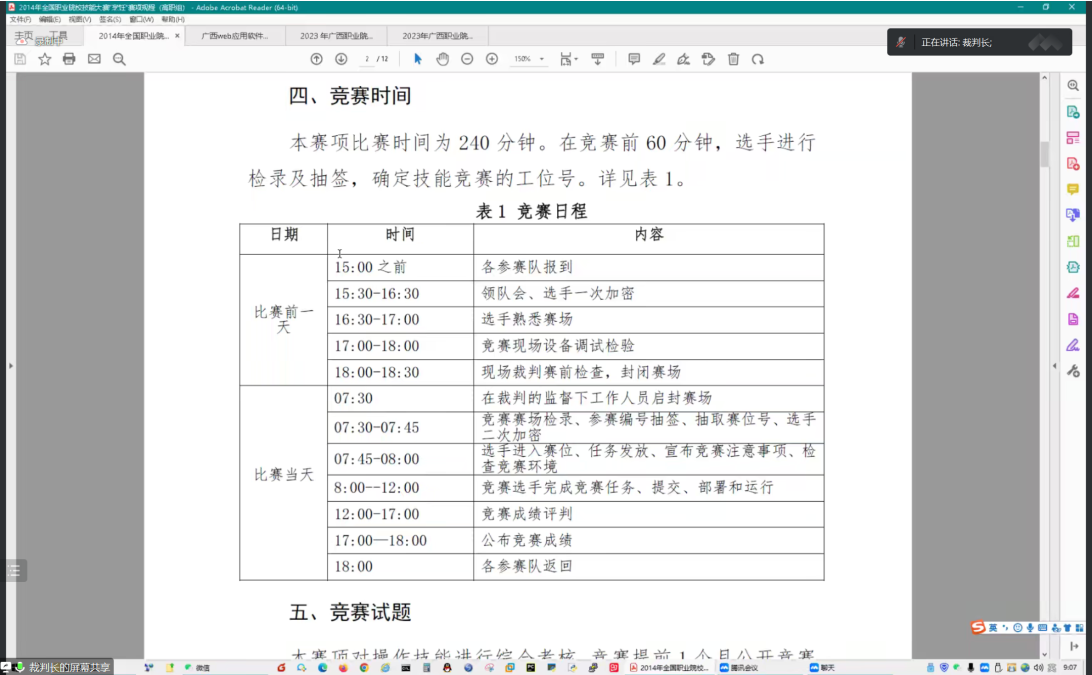Activate the hand pan tool
This screenshot has height=675, width=1092.
[442, 59]
